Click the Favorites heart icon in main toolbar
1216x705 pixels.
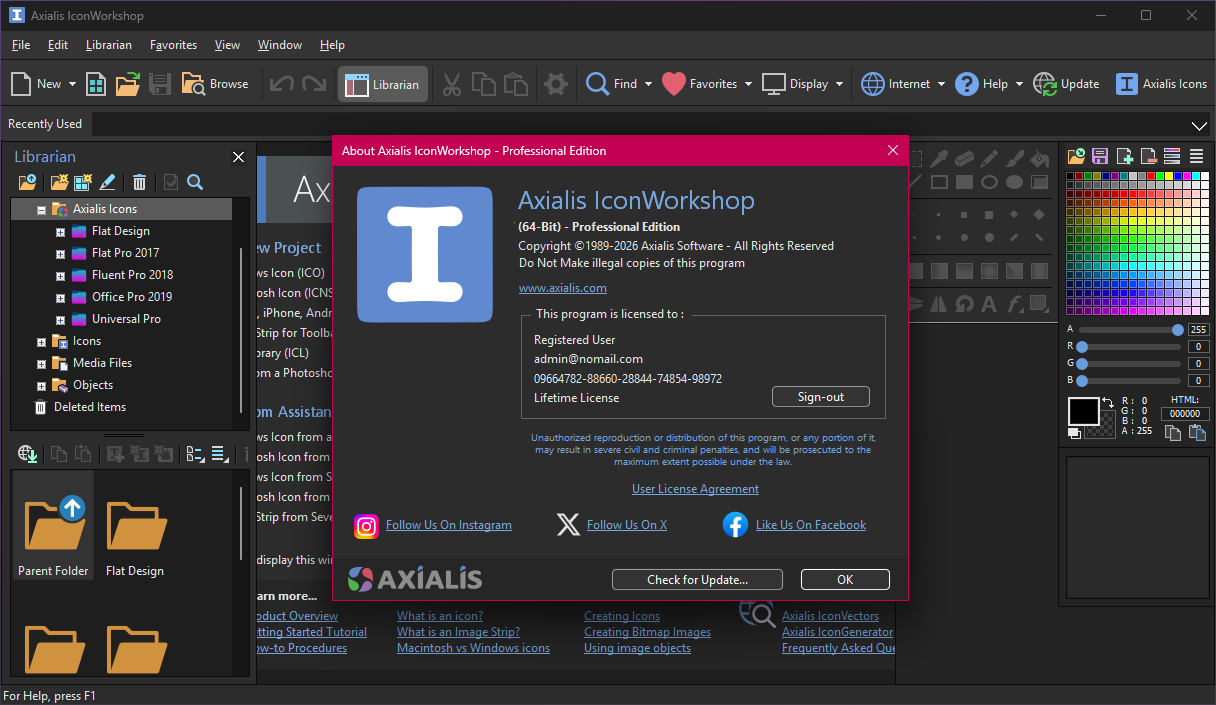pyautogui.click(x=674, y=84)
